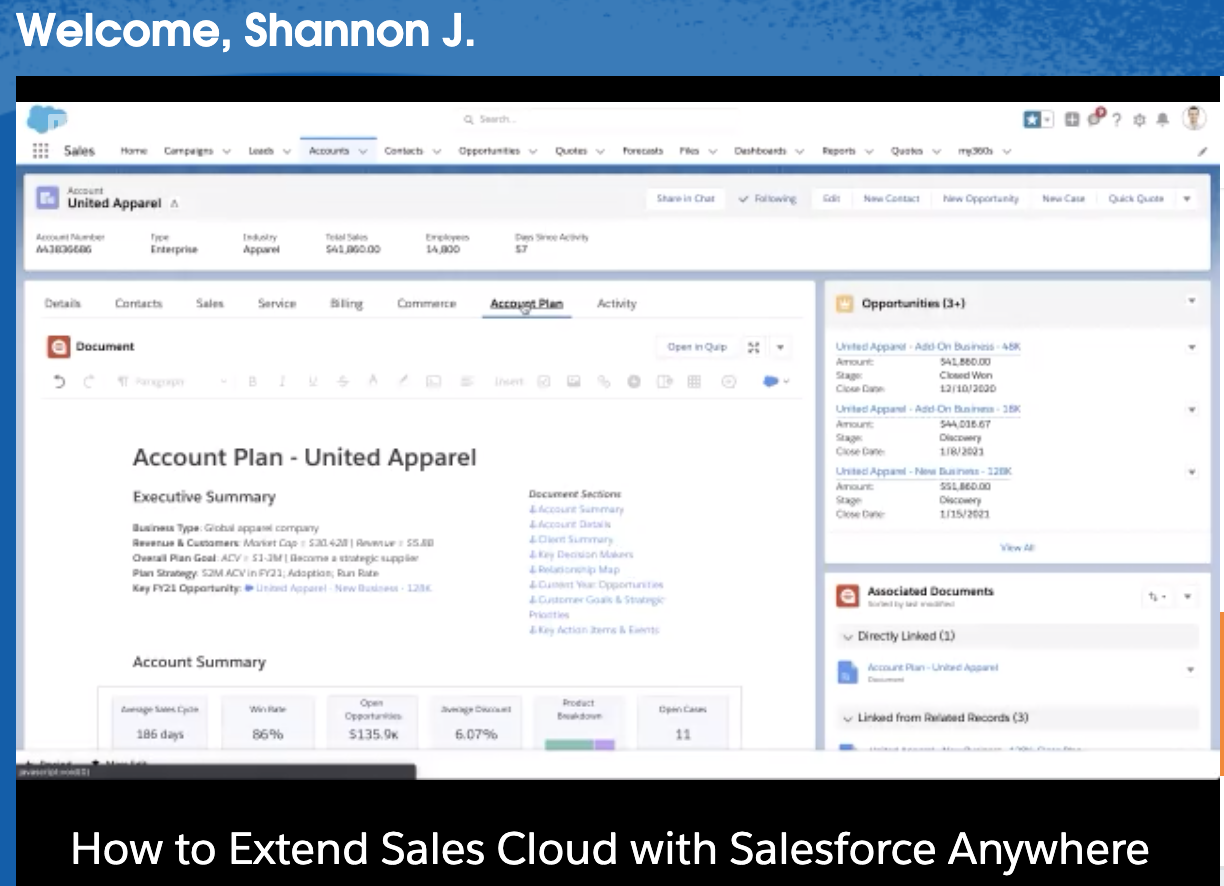
Task: Open the App Launcher grid icon
Action: (40, 151)
